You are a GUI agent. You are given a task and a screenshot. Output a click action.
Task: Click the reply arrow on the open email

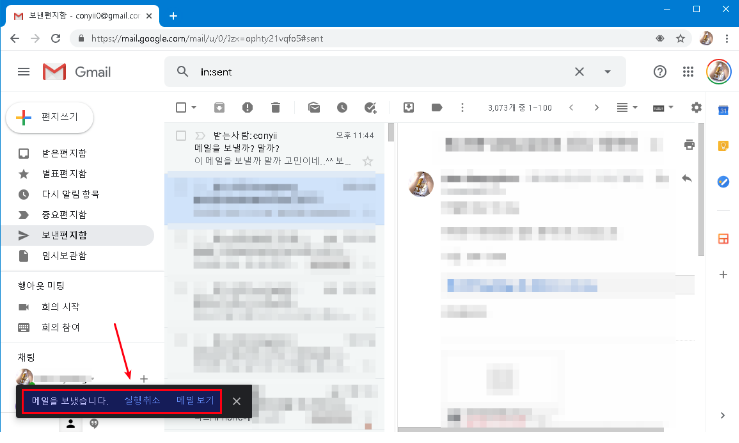coord(687,178)
